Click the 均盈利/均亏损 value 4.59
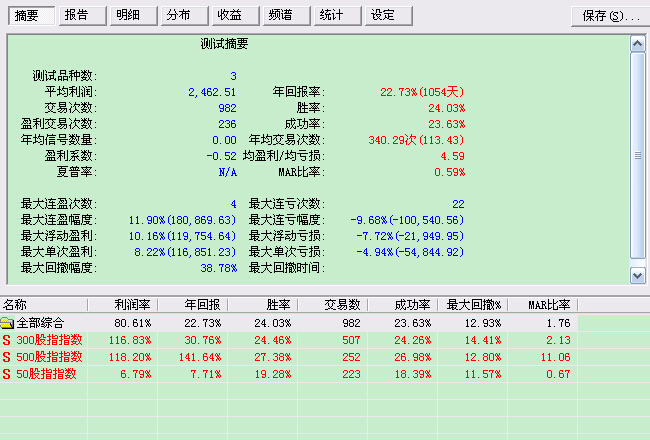Viewport: 650px width, 440px height. (x=452, y=156)
